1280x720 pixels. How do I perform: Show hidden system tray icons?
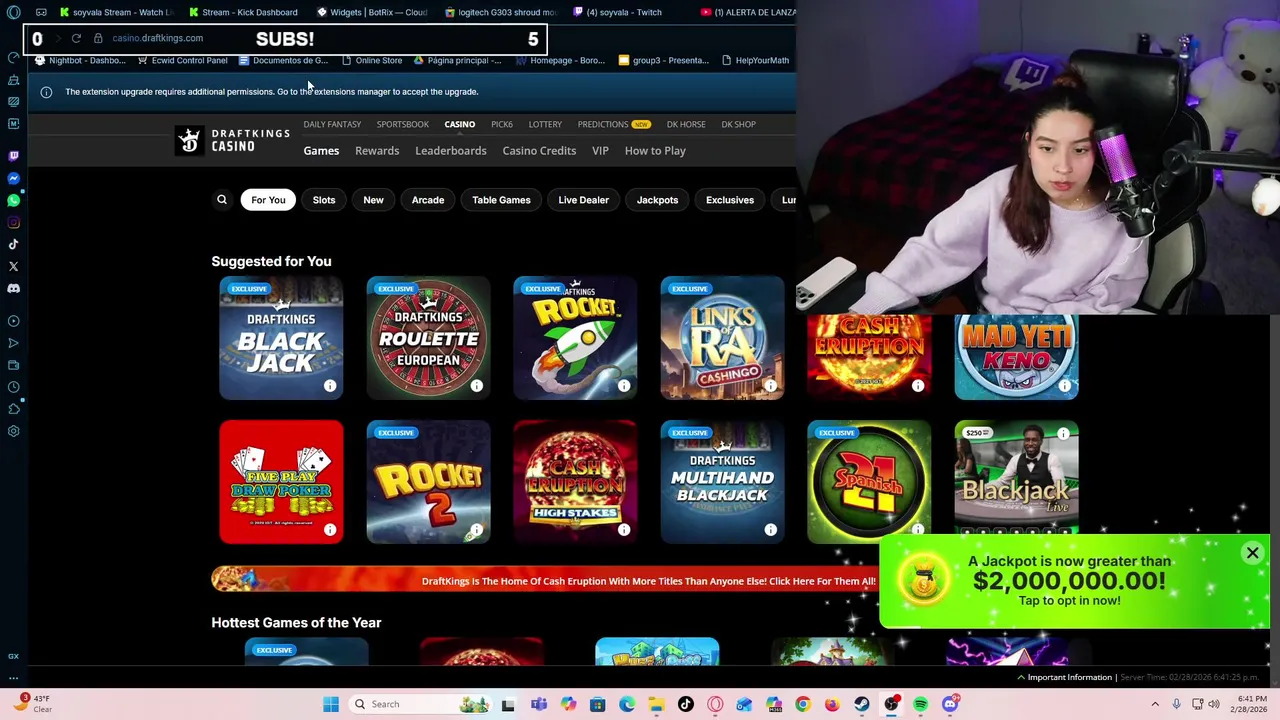tap(1155, 704)
